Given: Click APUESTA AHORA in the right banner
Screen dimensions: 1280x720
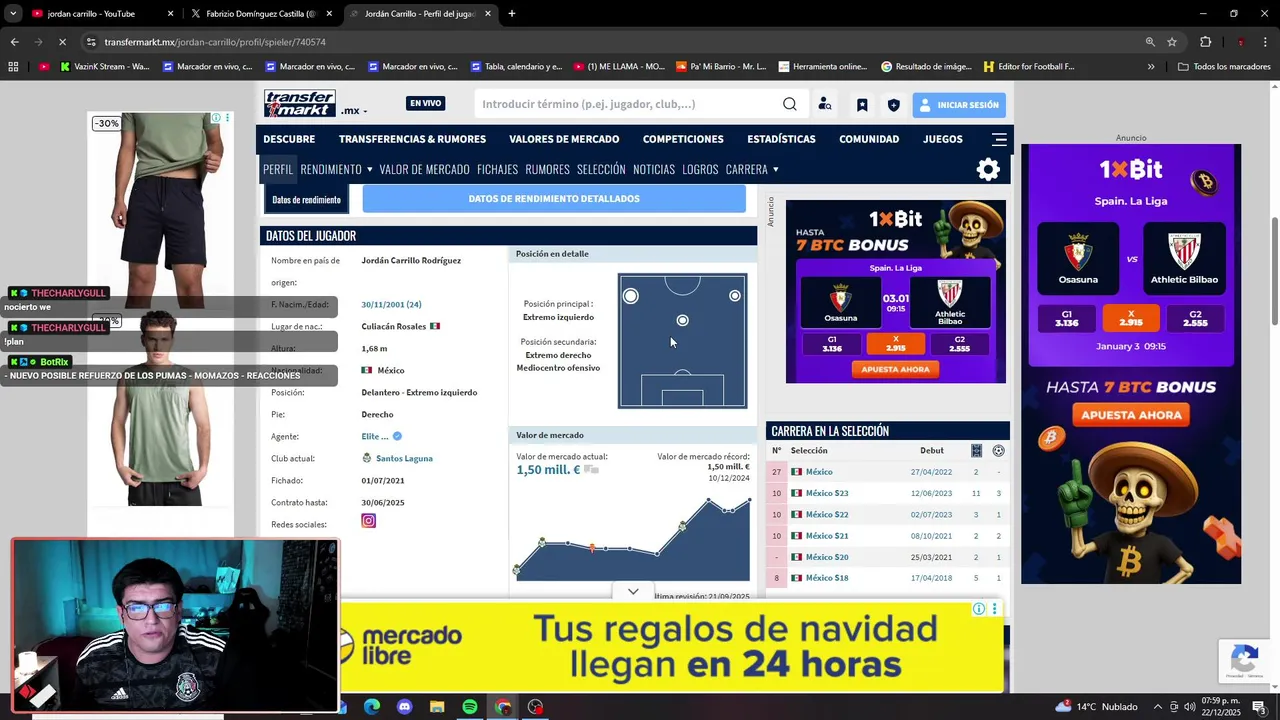Looking at the screenshot, I should pos(1130,414).
